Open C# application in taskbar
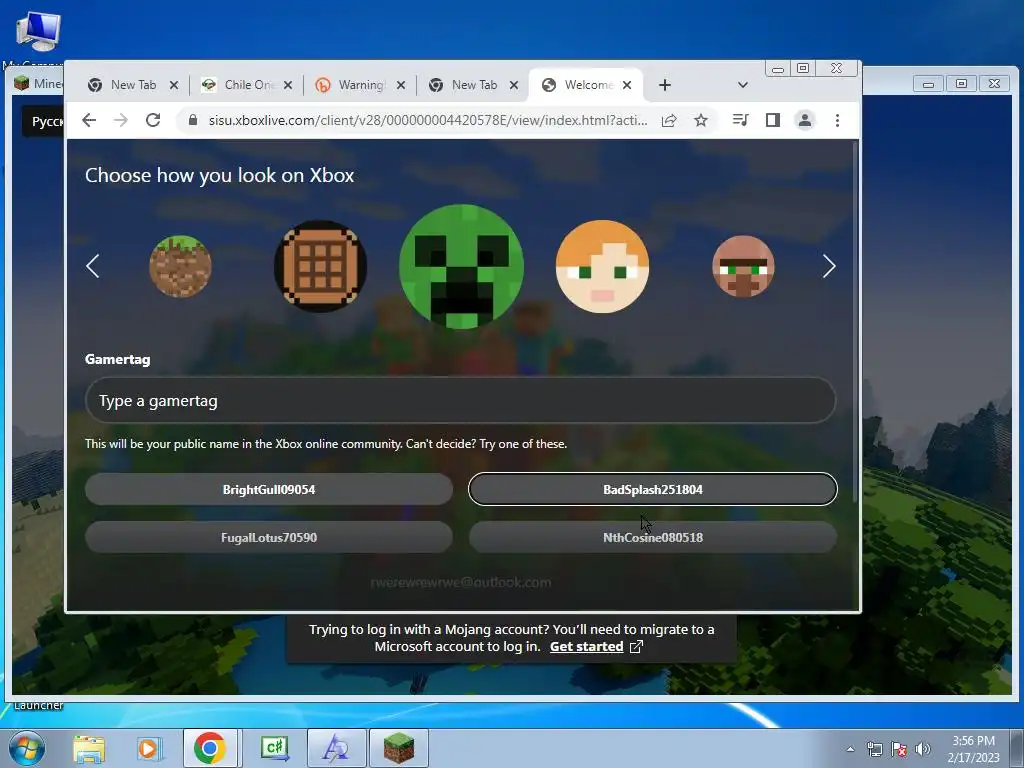This screenshot has height=768, width=1024. tap(274, 748)
